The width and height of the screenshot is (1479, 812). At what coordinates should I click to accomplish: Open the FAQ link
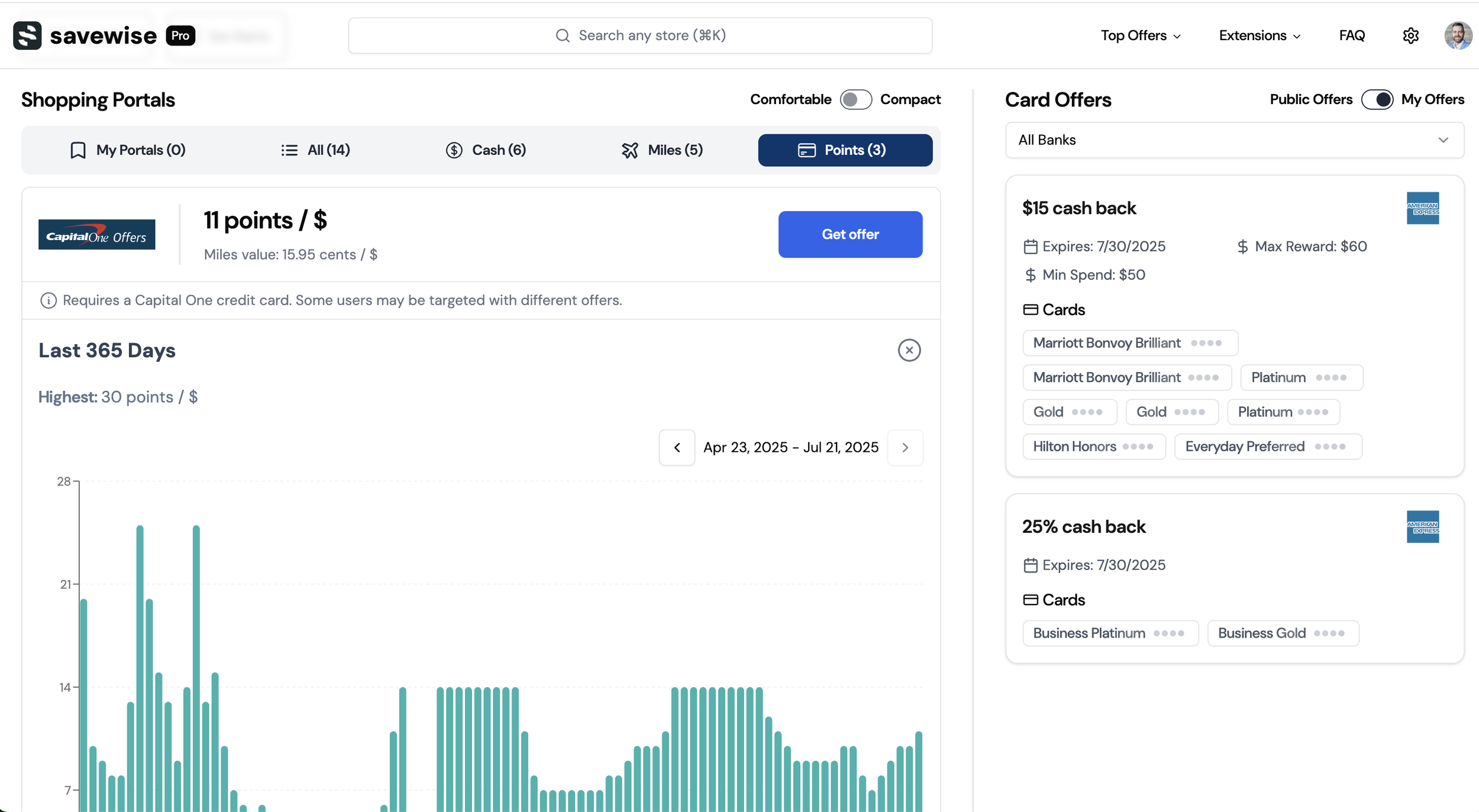[1352, 35]
